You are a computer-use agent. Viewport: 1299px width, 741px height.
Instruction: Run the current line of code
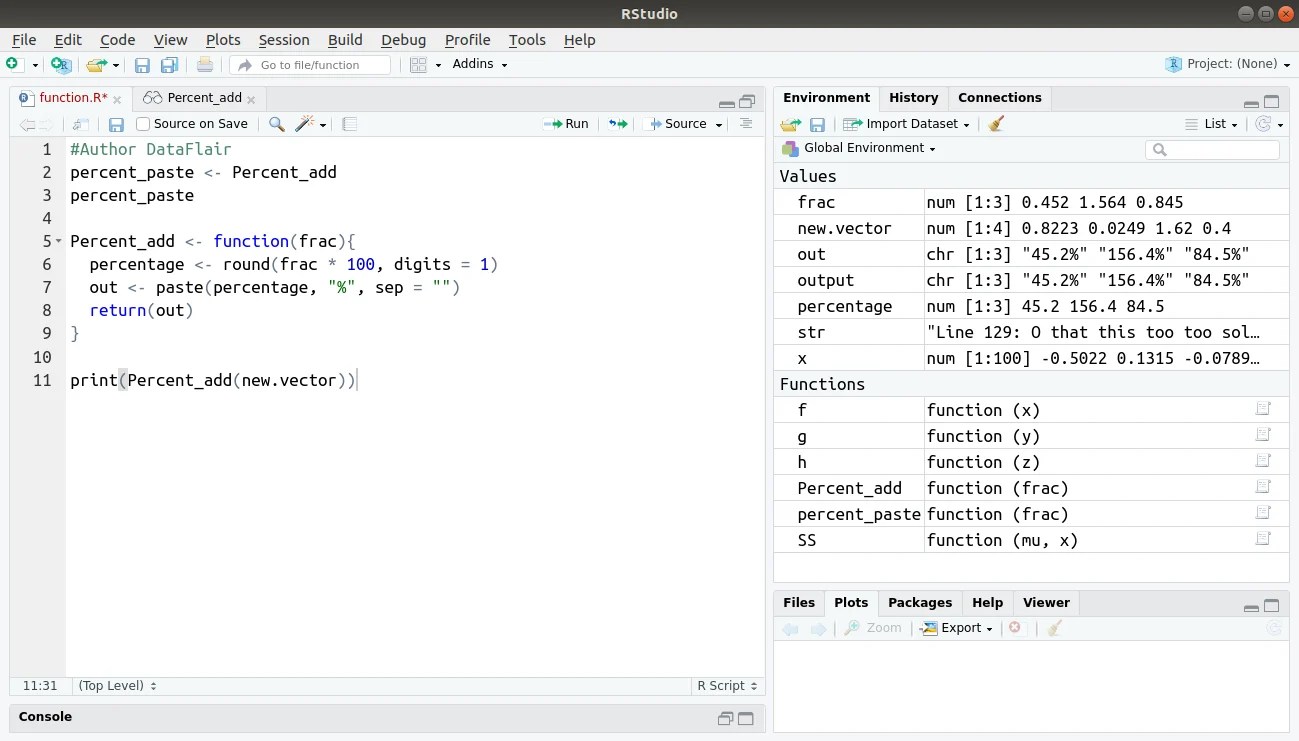tap(566, 123)
